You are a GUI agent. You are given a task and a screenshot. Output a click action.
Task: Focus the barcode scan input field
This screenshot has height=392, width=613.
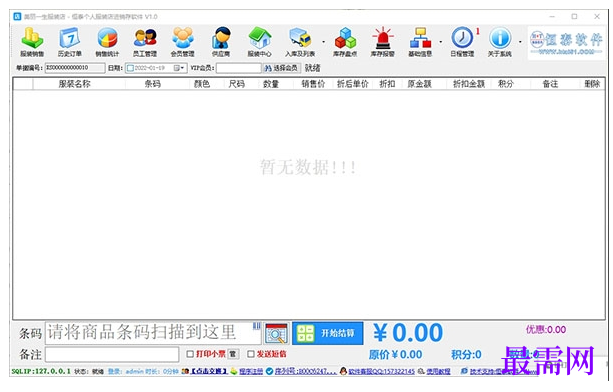[153, 333]
